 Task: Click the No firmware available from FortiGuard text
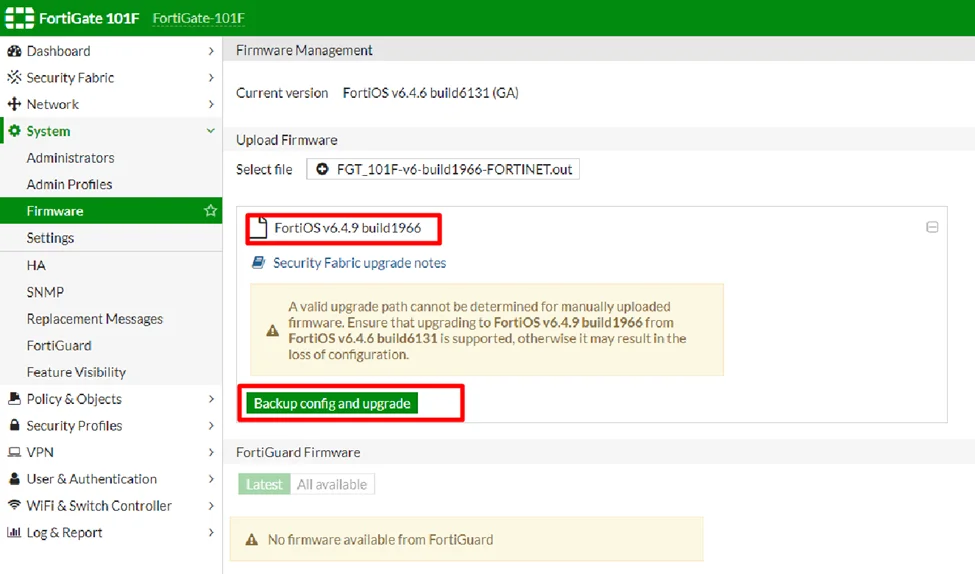(380, 539)
